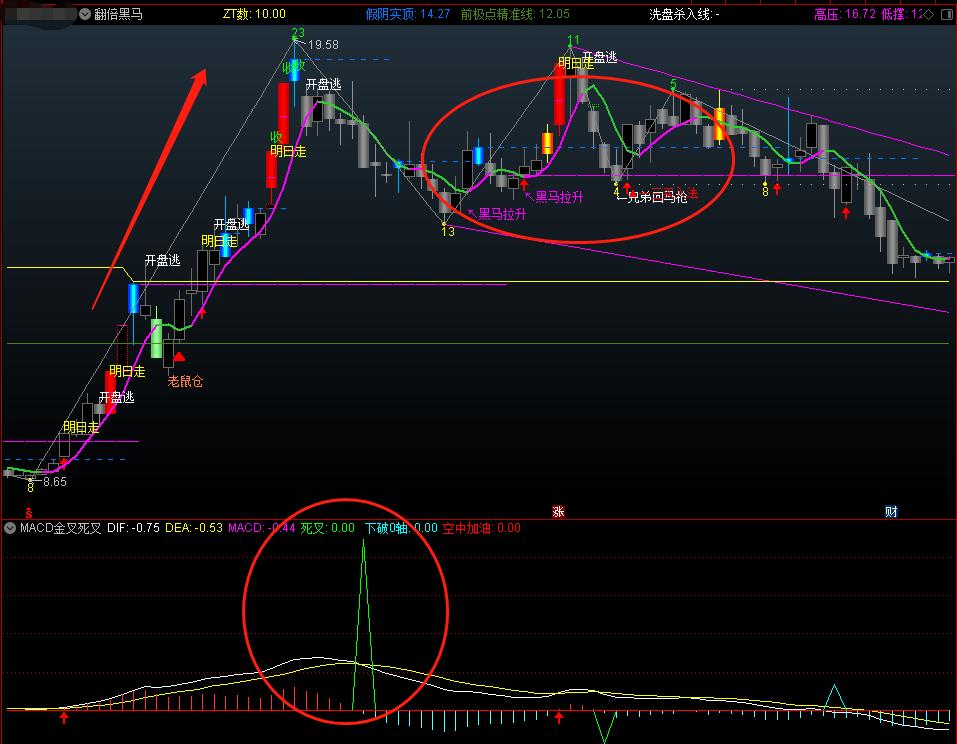The height and width of the screenshot is (744, 957).
Task: Click the 兄弟回马枪 signal label
Action: tap(656, 197)
